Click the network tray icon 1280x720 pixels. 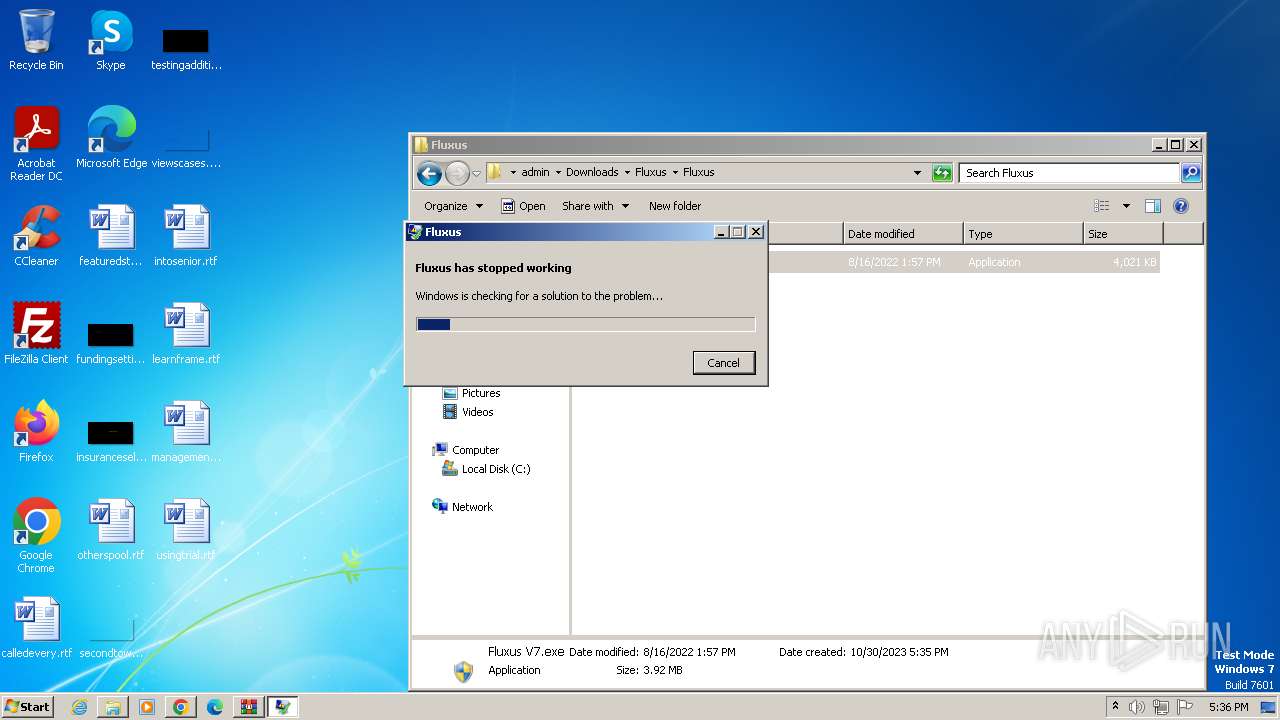coord(1161,707)
